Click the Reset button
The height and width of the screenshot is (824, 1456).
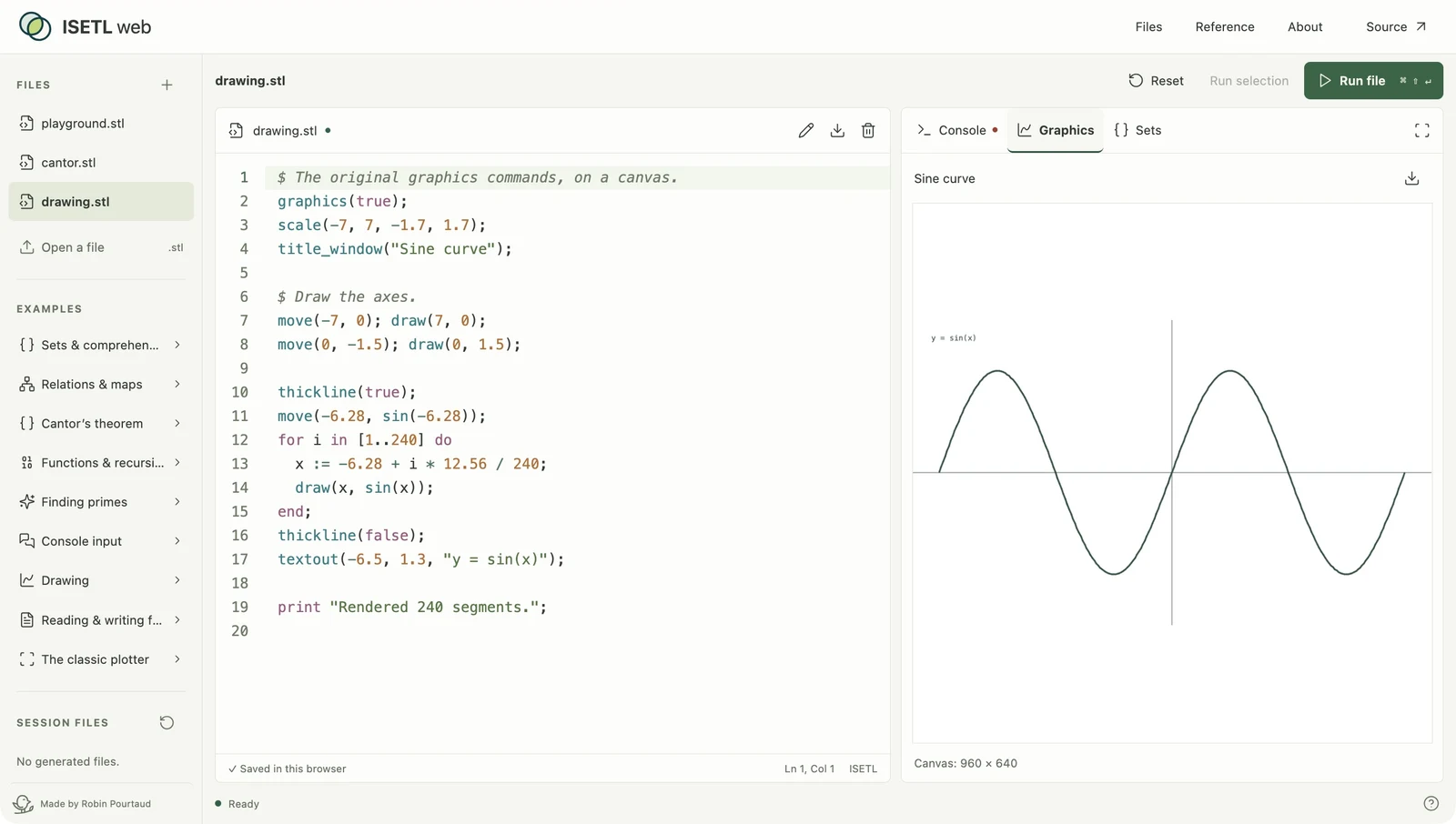pyautogui.click(x=1156, y=80)
